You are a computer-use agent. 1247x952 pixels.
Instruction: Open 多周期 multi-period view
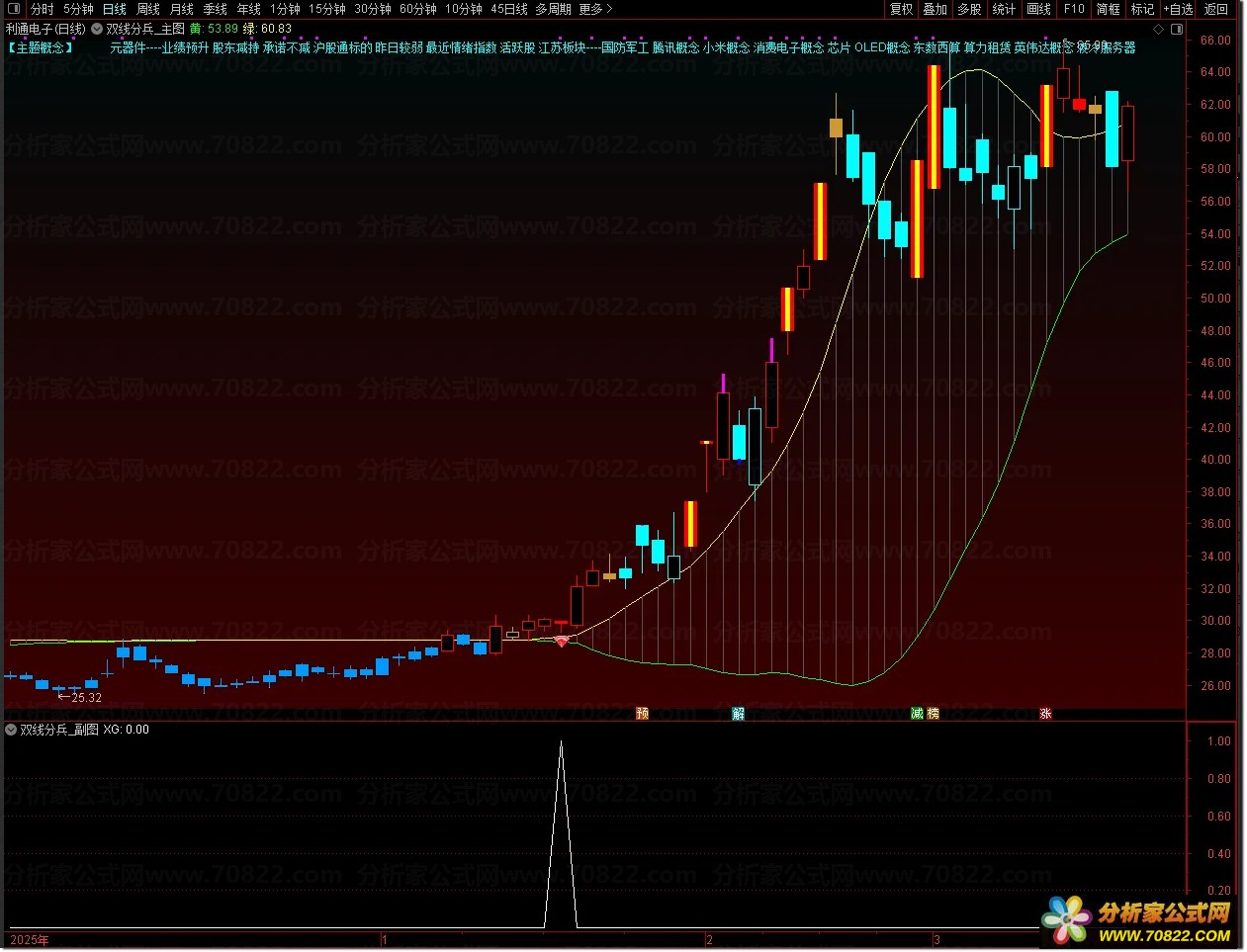pyautogui.click(x=554, y=9)
